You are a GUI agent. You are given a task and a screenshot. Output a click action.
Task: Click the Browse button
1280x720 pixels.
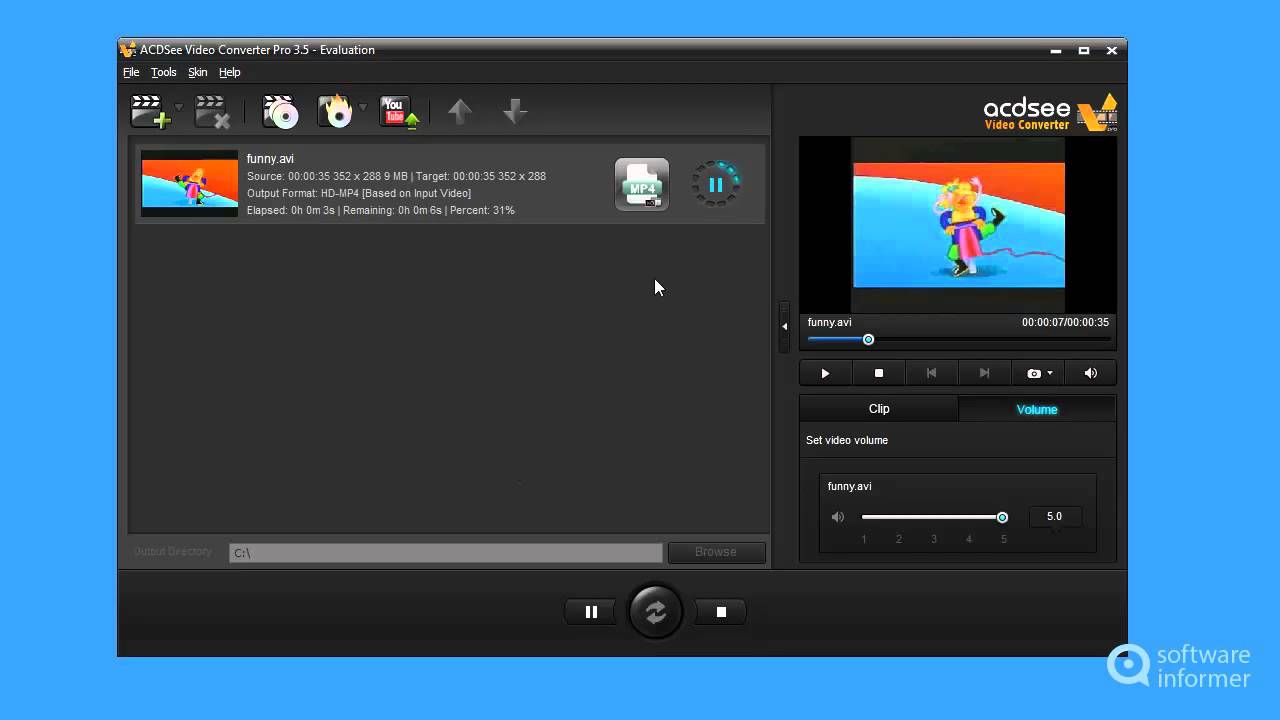pos(716,552)
